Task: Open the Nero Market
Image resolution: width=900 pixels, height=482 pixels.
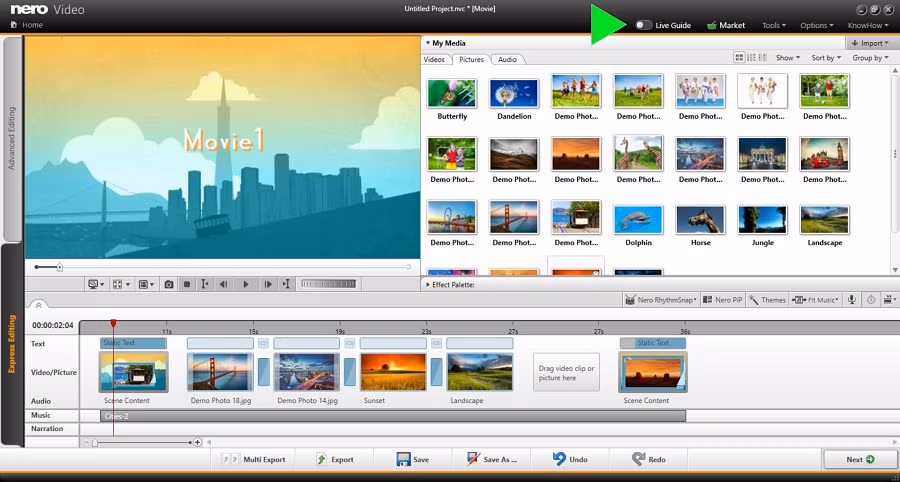Action: (x=726, y=25)
